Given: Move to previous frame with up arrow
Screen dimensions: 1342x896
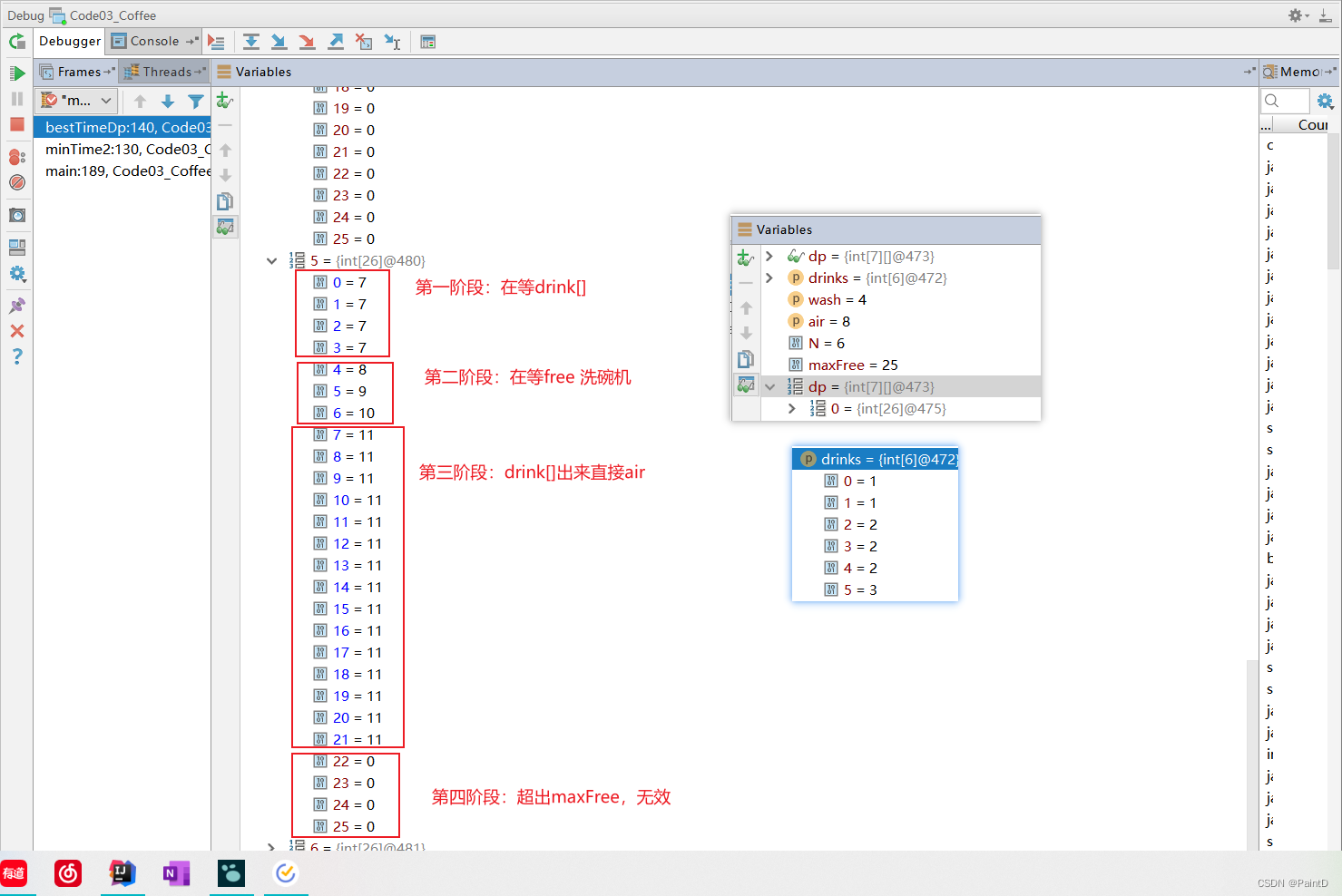Looking at the screenshot, I should pyautogui.click(x=140, y=101).
